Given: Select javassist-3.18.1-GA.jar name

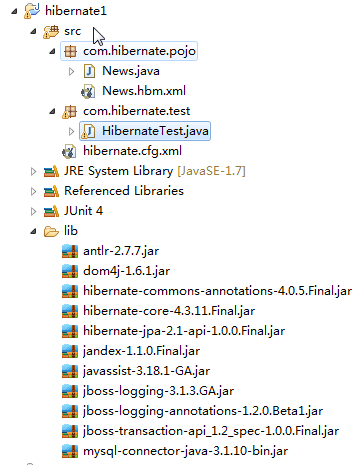Looking at the screenshot, I should 146,371.
